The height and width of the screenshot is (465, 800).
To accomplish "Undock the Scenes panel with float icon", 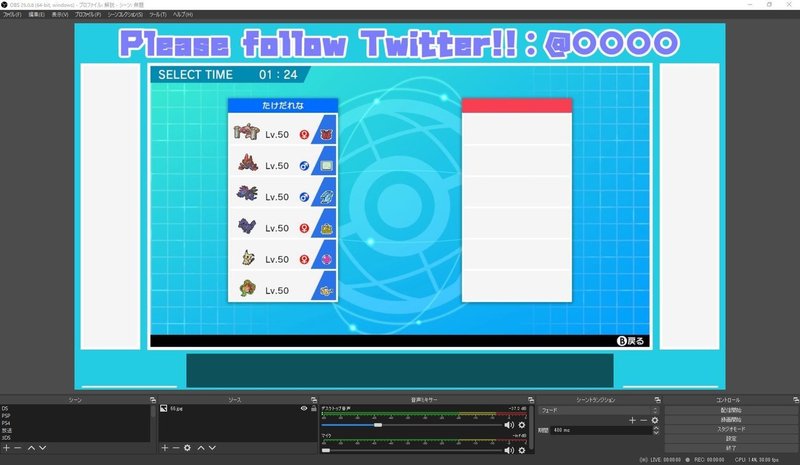I will [x=153, y=400].
